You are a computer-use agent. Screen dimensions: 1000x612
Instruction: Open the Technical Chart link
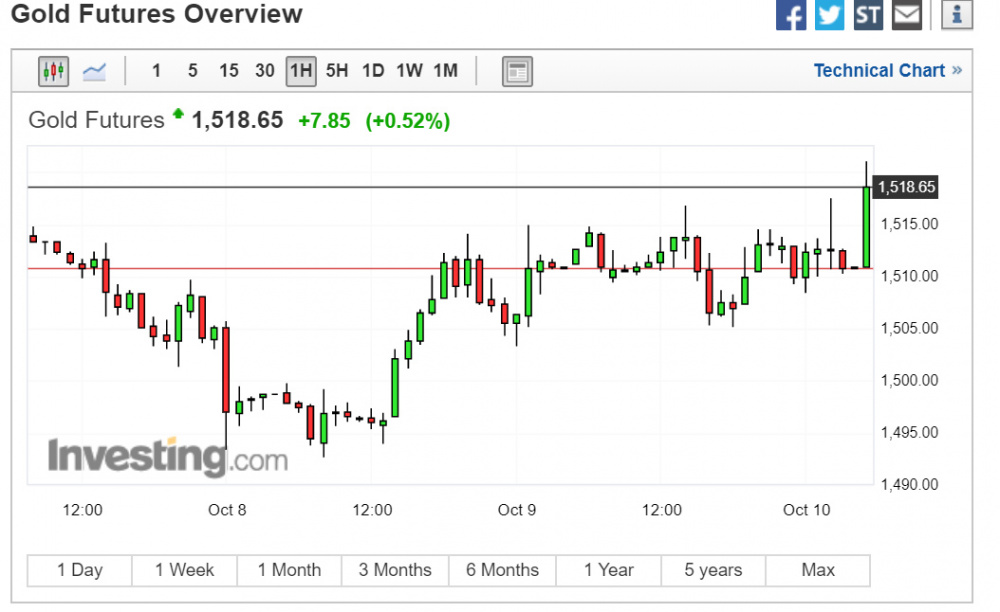[888, 71]
